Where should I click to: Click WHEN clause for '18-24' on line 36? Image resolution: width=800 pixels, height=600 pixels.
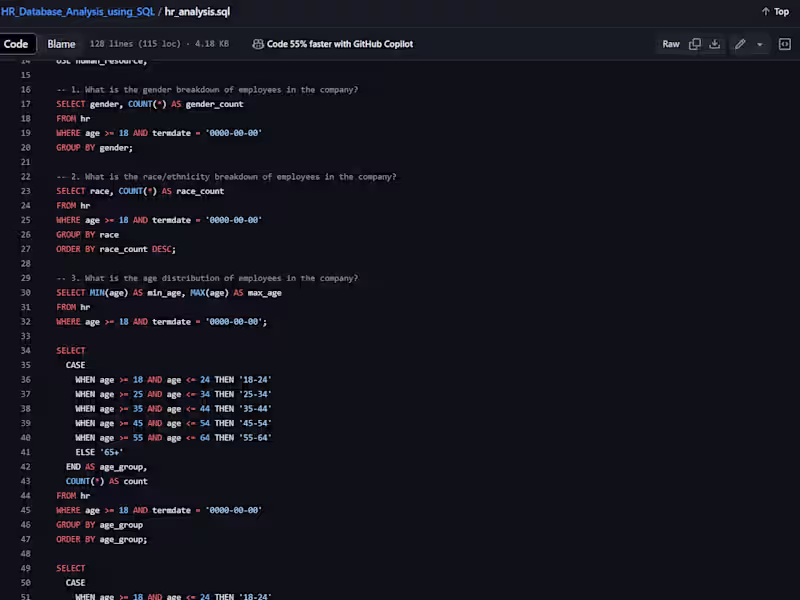pos(173,380)
